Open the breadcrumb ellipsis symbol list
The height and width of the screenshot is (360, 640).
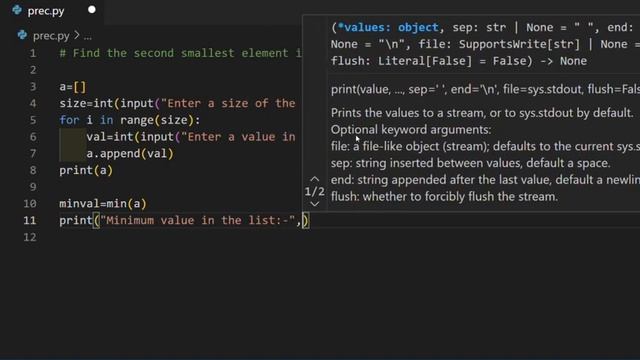(88, 36)
